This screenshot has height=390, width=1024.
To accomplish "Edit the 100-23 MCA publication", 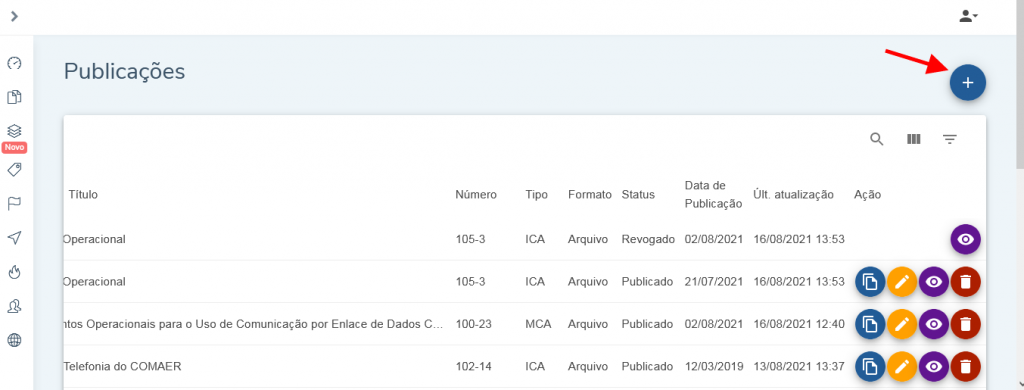I will tap(902, 324).
